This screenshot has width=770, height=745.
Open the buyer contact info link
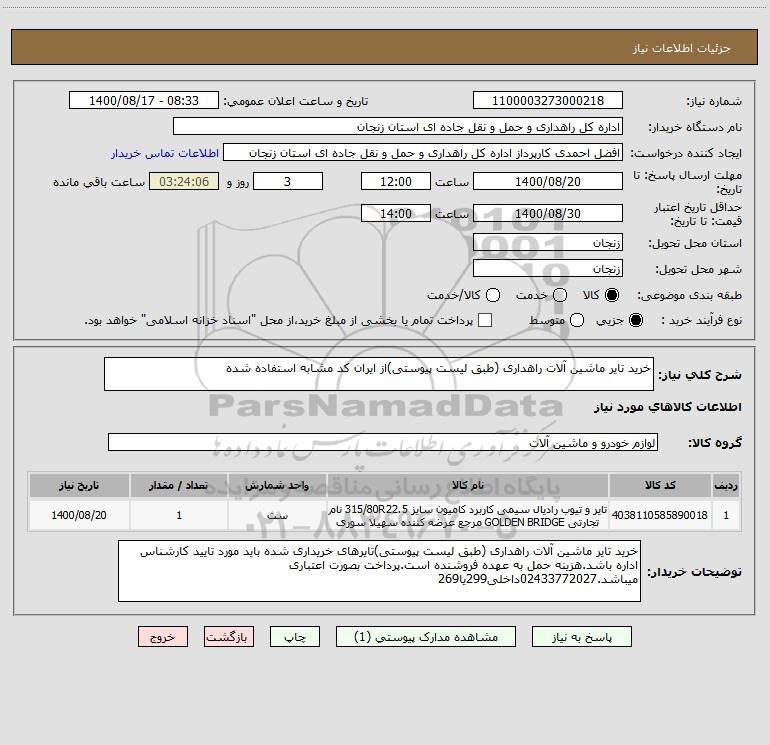pyautogui.click(x=165, y=153)
